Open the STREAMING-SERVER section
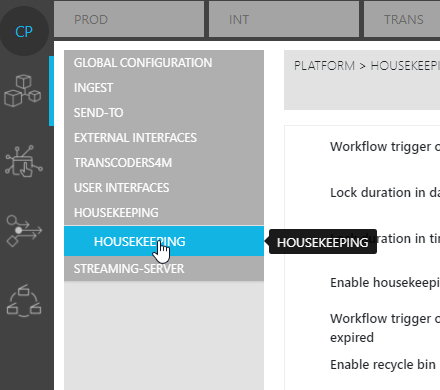This screenshot has height=390, width=440. click(164, 269)
